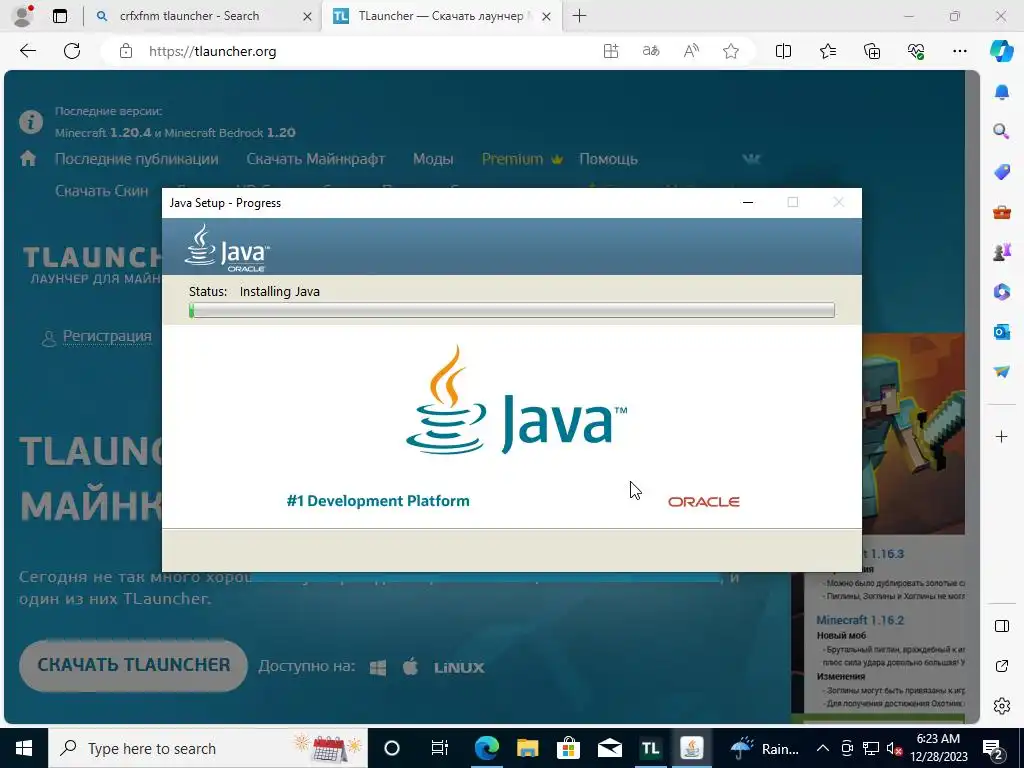Choose the Windows platform icon
Viewport: 1024px width, 768px height.
click(x=377, y=667)
